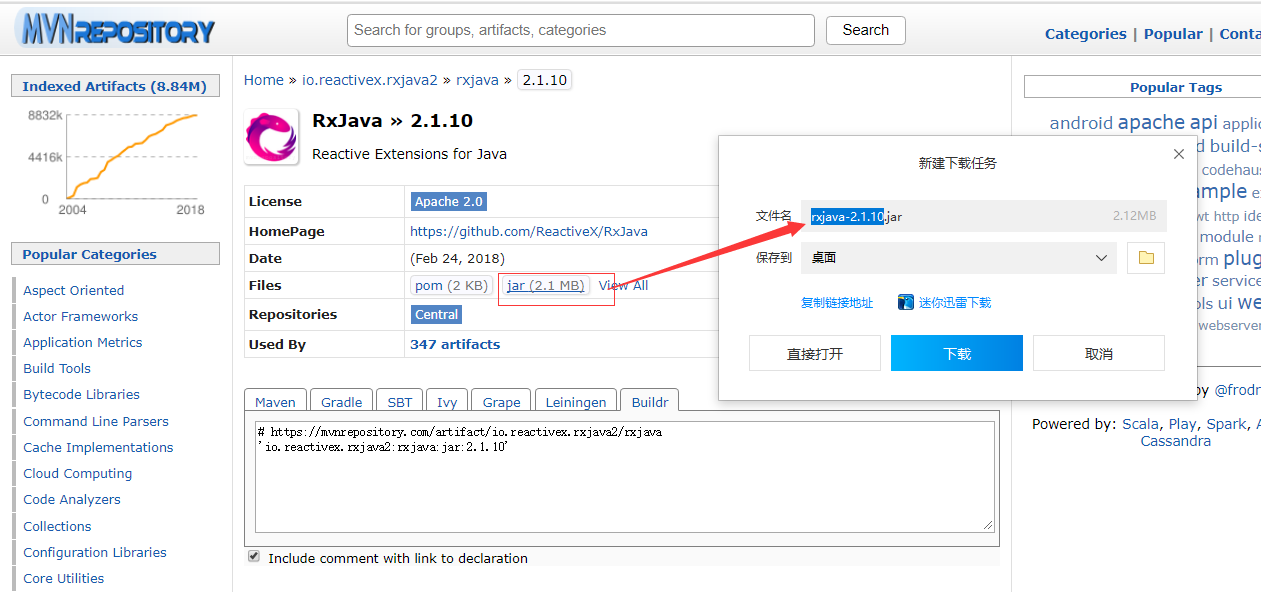
Task: Open Command Line Parsers category
Action: 96,421
